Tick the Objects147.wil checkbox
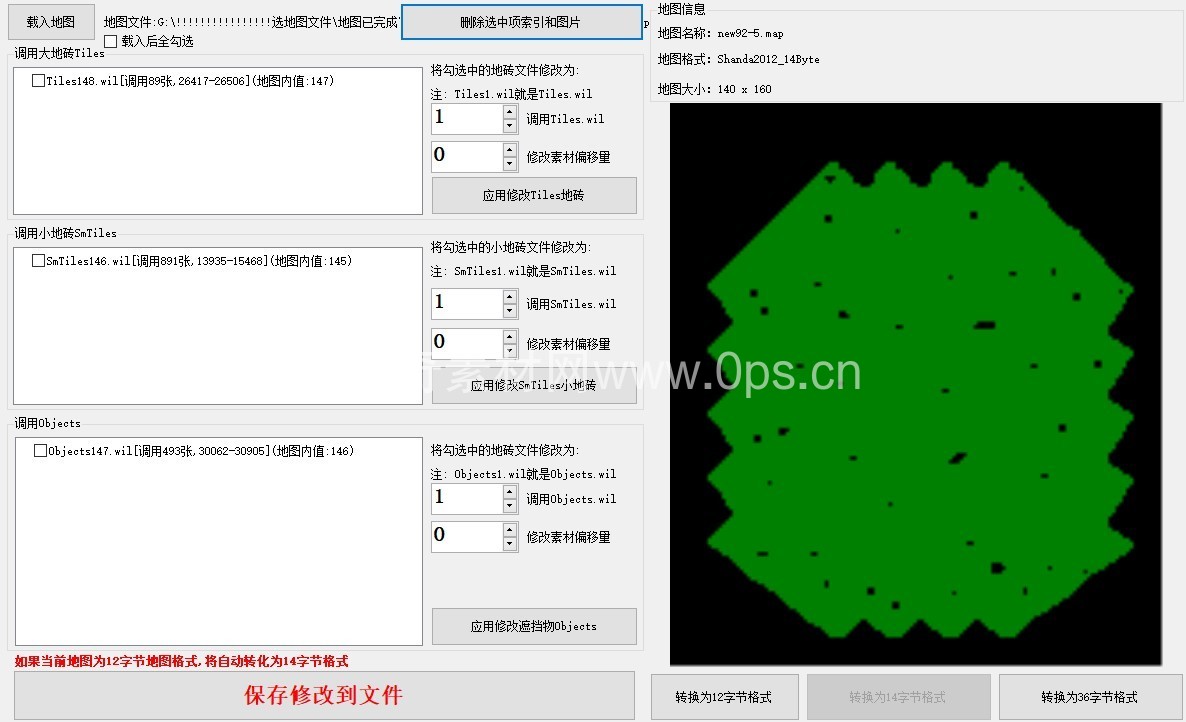This screenshot has height=722, width=1186. 40,451
